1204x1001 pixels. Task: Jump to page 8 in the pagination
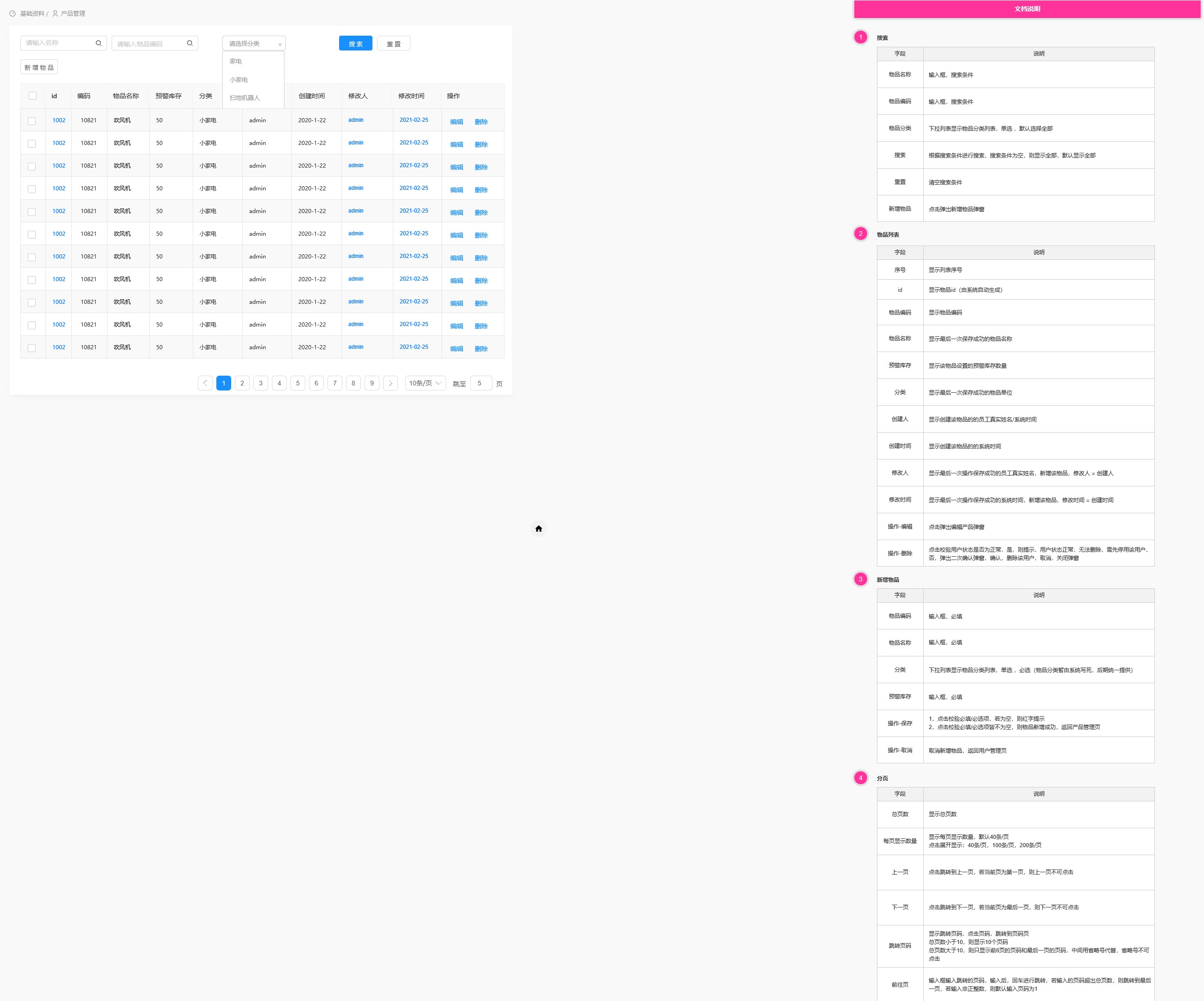pyautogui.click(x=353, y=383)
